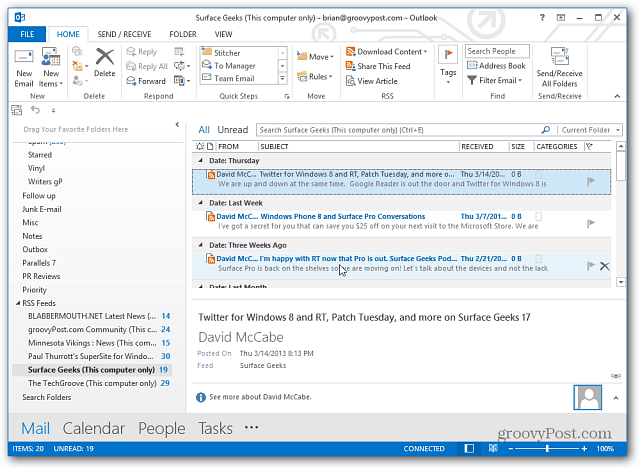
Task: Switch to the HOME tab
Action: (x=68, y=34)
